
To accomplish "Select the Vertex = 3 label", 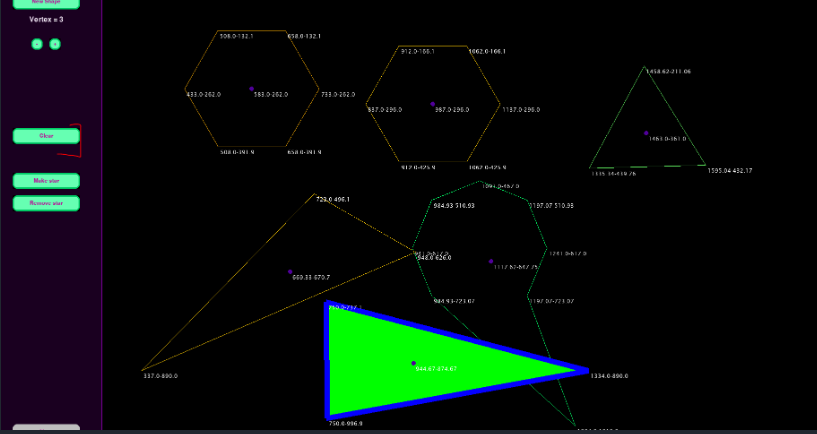I will (x=46, y=19).
